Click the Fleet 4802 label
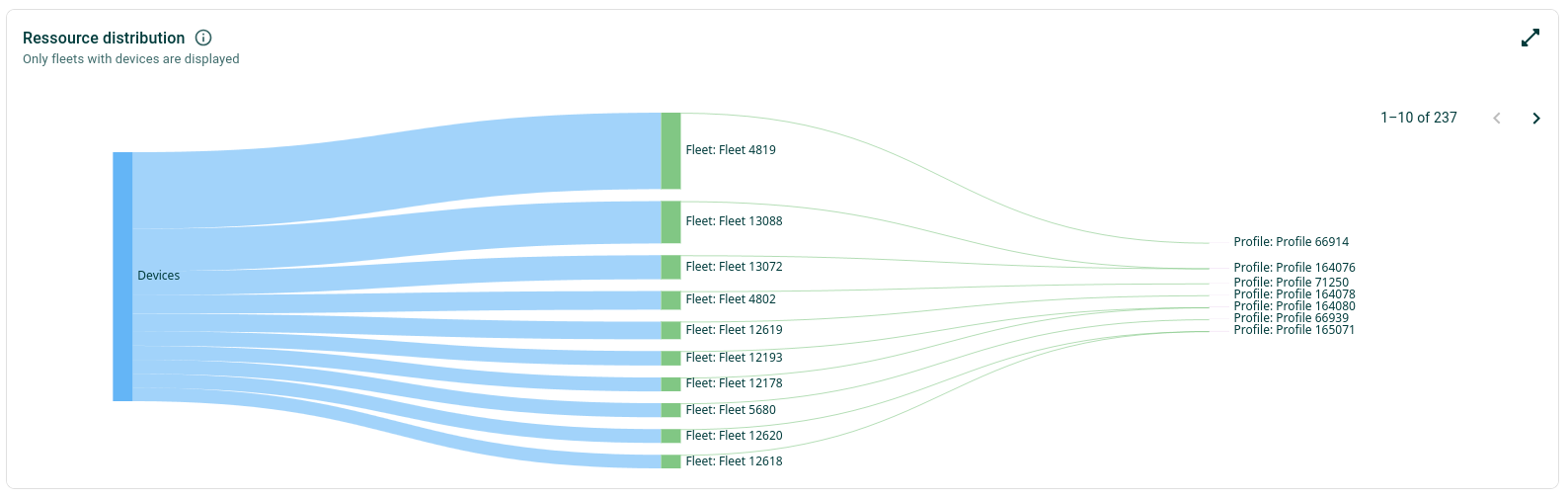Viewport: 1568px width, 499px height. (731, 299)
